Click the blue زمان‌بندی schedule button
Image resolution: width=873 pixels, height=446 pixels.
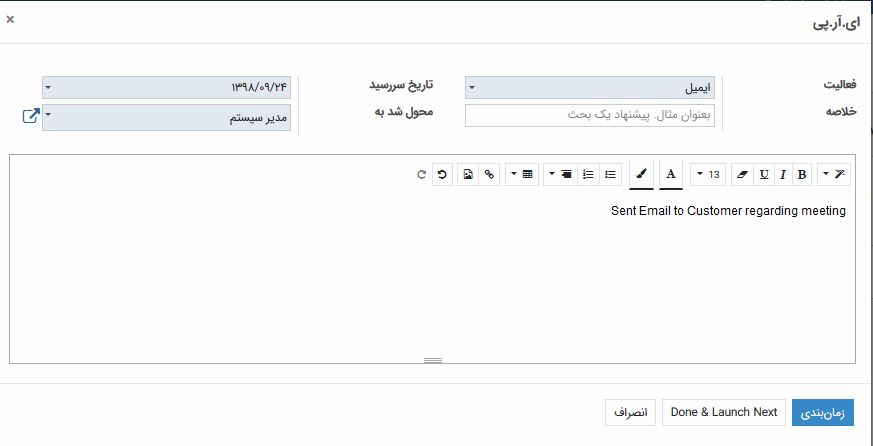pyautogui.click(x=823, y=413)
